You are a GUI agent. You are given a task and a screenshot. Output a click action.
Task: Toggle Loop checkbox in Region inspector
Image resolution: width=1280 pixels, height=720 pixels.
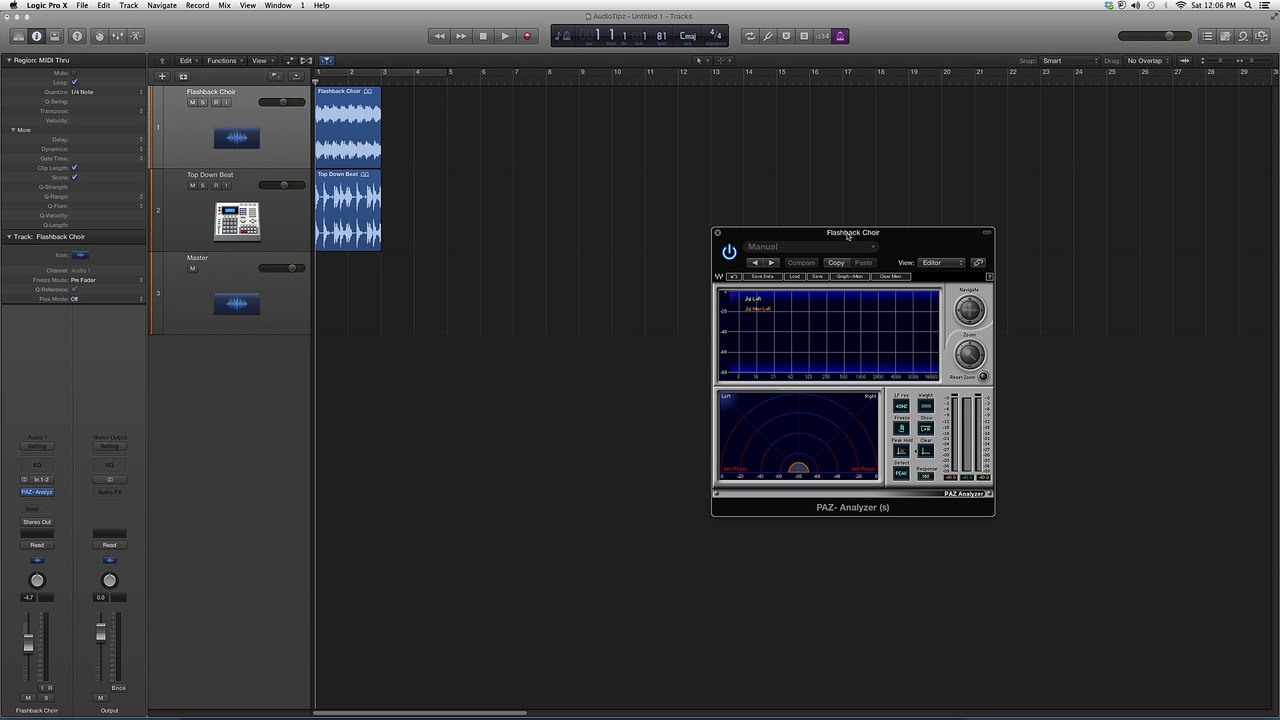[74, 82]
